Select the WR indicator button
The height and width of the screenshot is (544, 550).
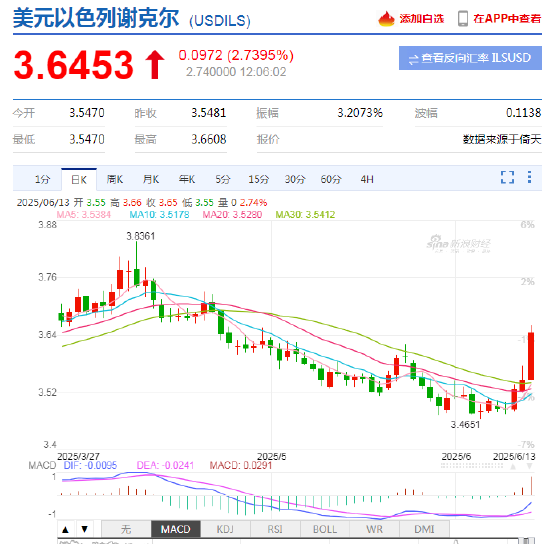click(375, 529)
